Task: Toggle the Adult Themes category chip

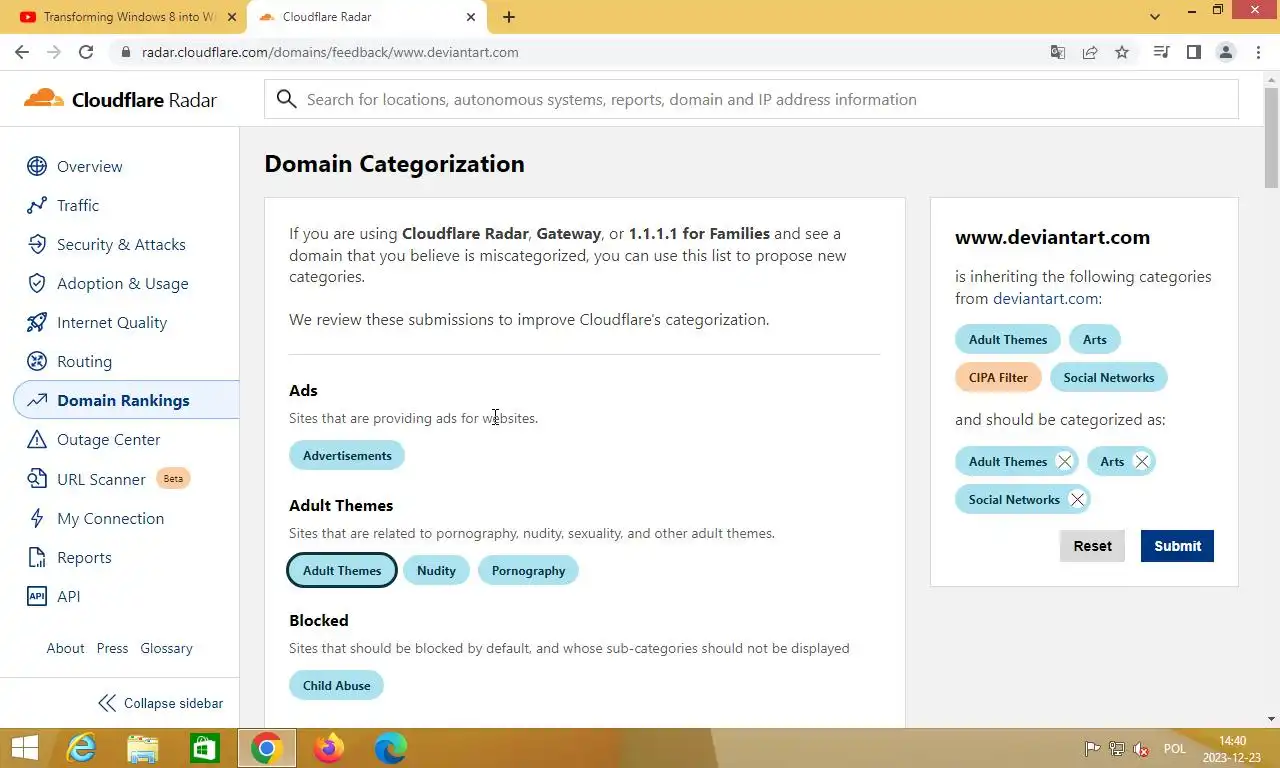Action: 342,570
